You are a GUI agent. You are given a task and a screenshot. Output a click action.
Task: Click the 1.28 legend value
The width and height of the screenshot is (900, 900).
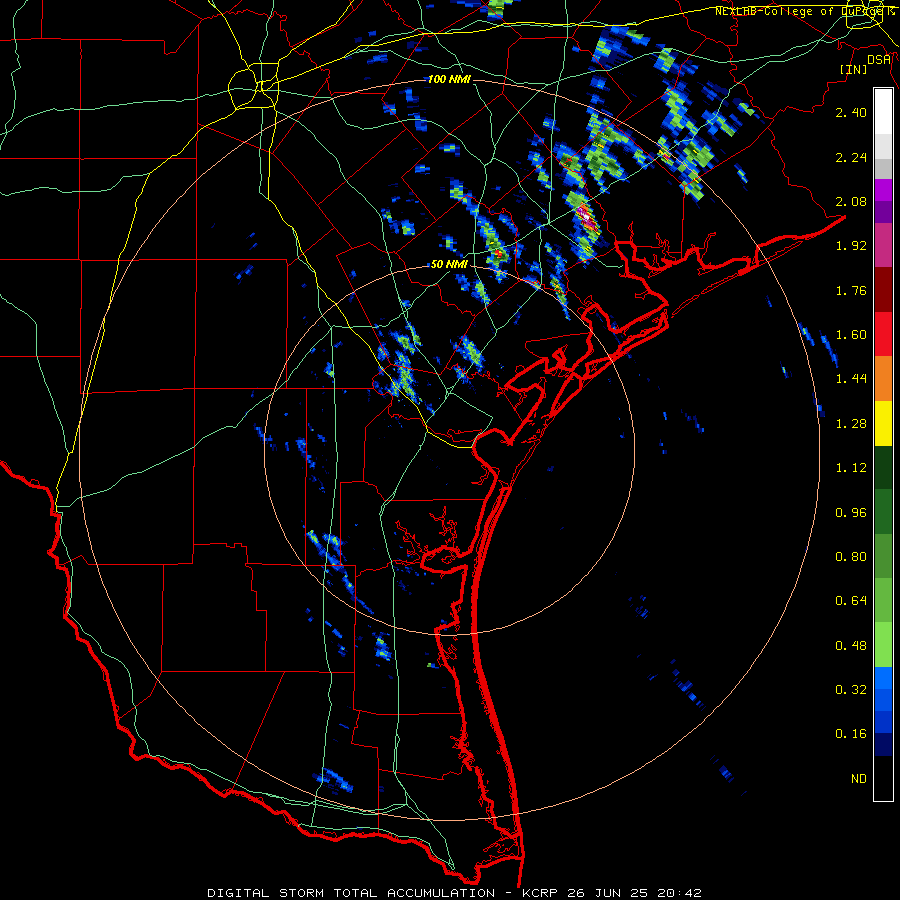coord(851,424)
